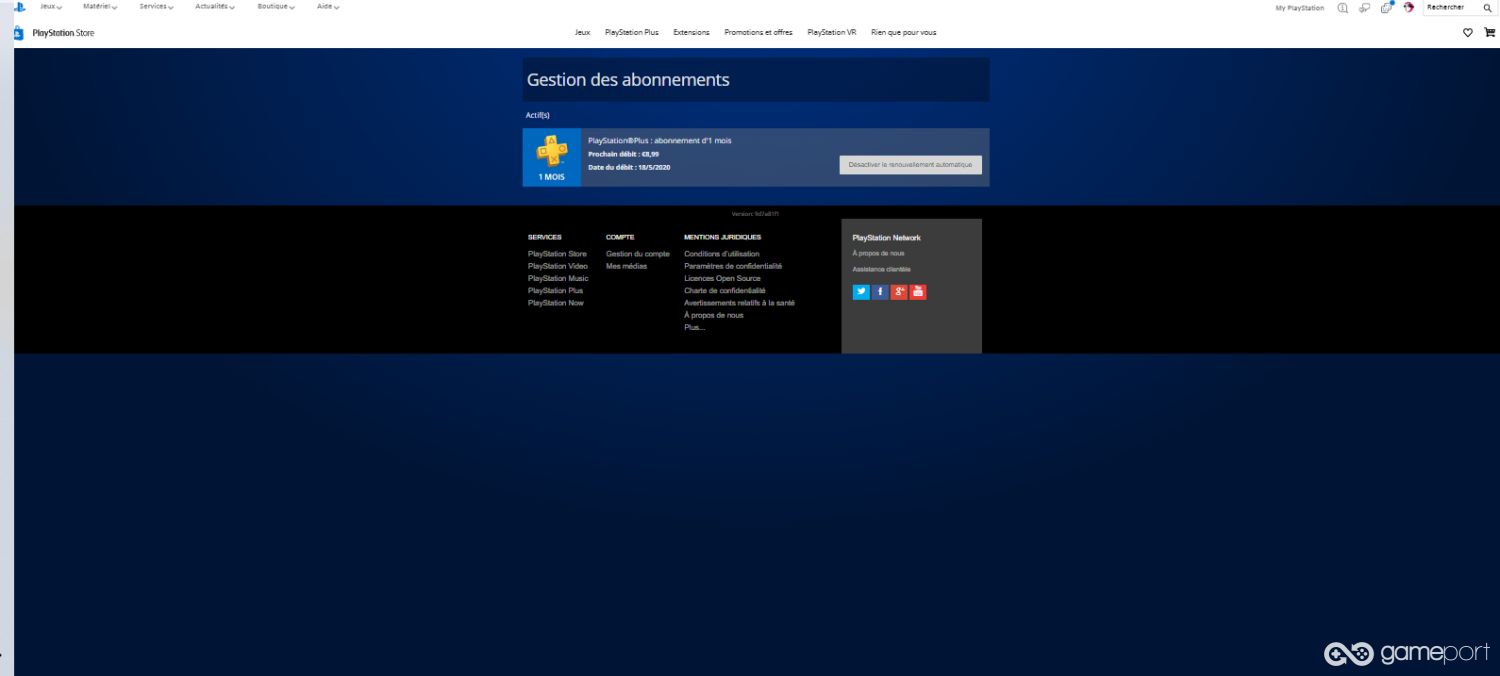Open the Jeux store tab
The image size is (1500, 676).
(x=583, y=32)
